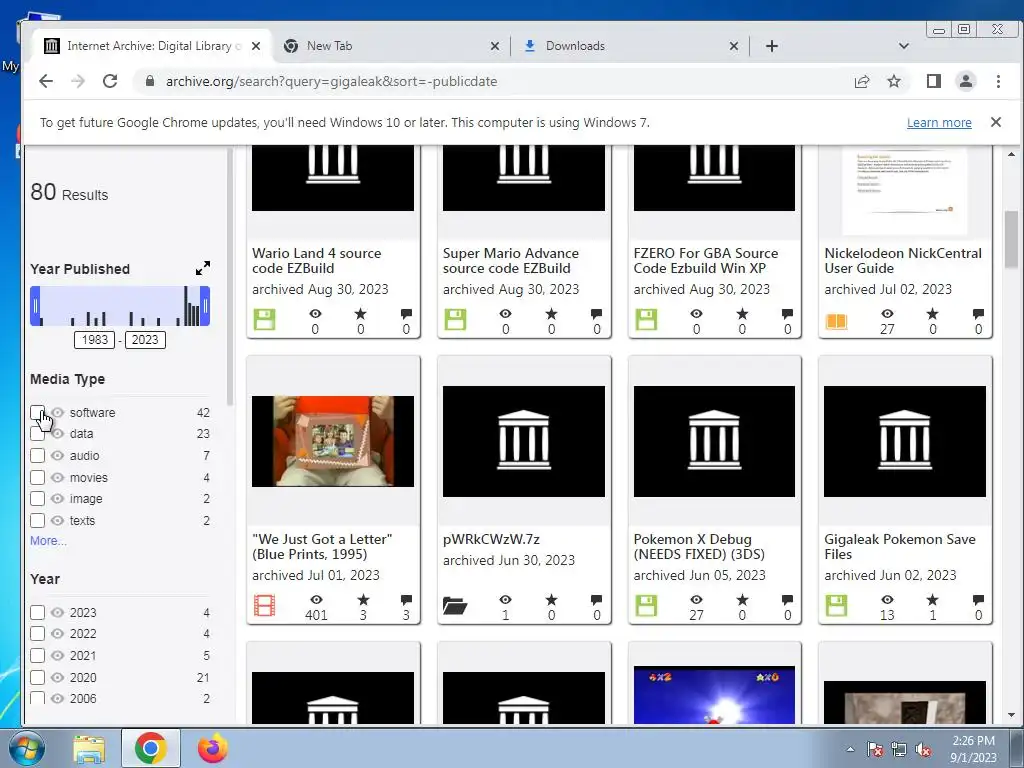Click floppy icon on Pokemon X Debug card
Viewport: 1024px width, 768px height.
(646, 606)
